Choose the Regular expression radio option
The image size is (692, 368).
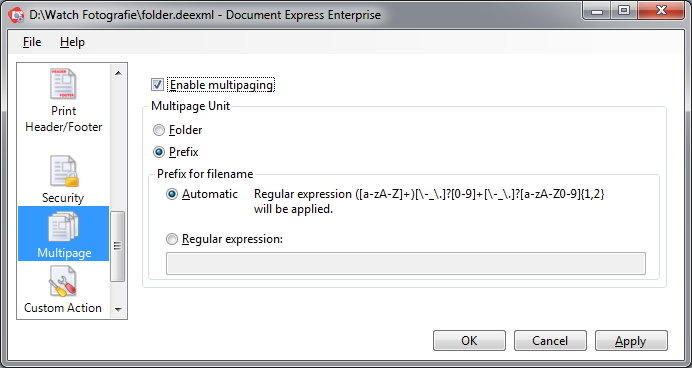(172, 239)
